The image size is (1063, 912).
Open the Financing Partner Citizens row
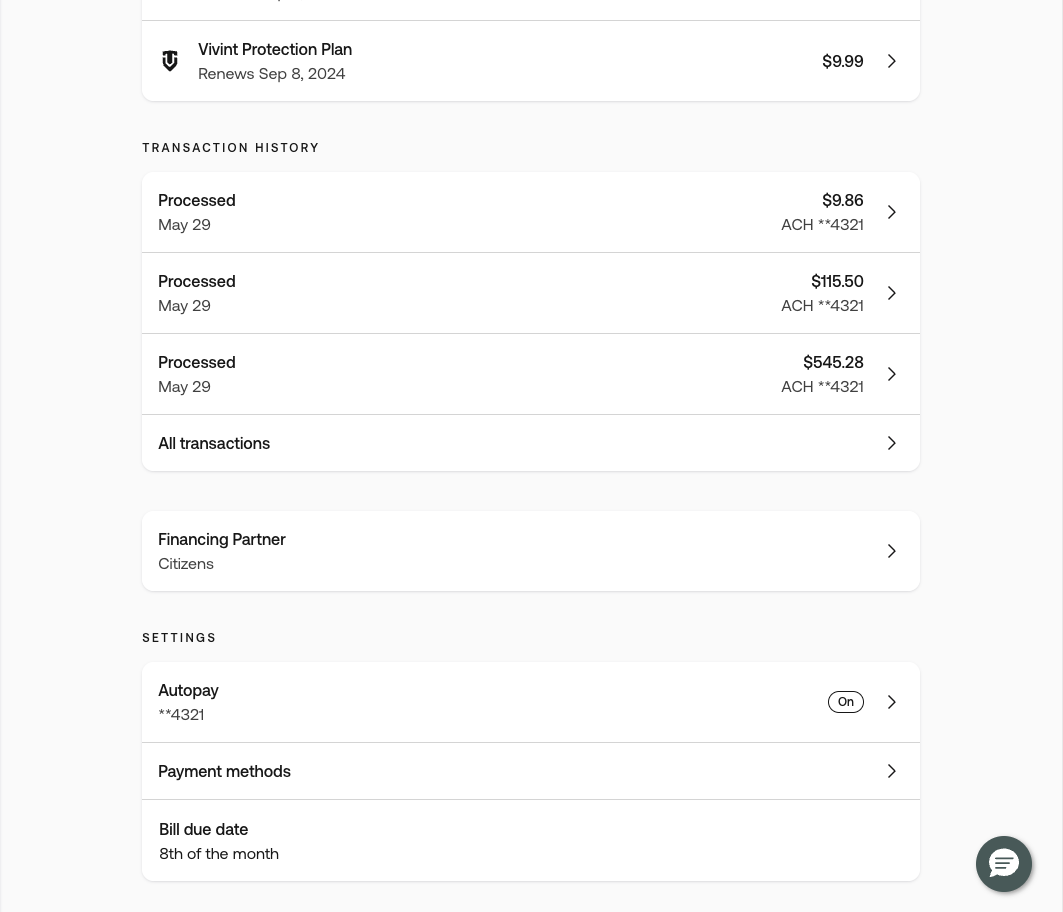point(531,551)
